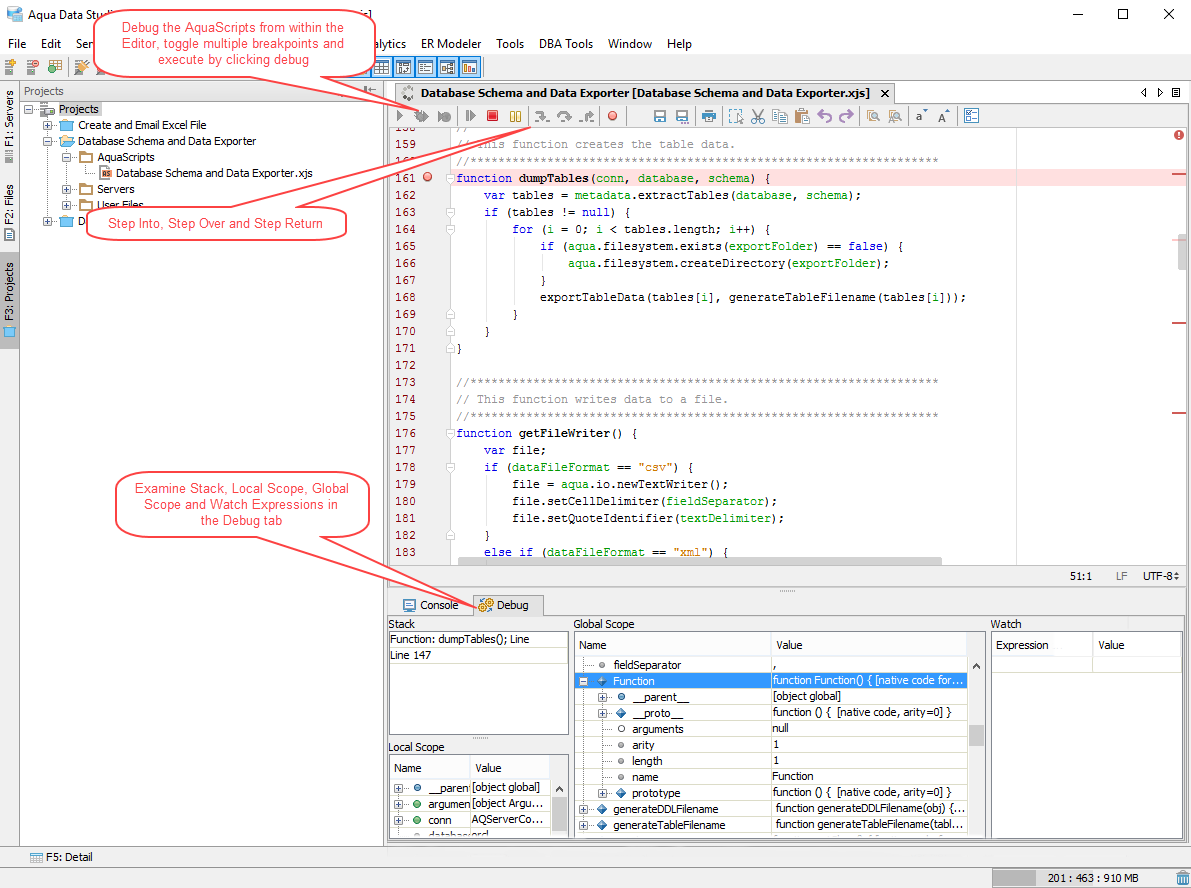Viewport: 1191px width, 888px height.
Task: Click the Step Return icon
Action: tap(586, 116)
